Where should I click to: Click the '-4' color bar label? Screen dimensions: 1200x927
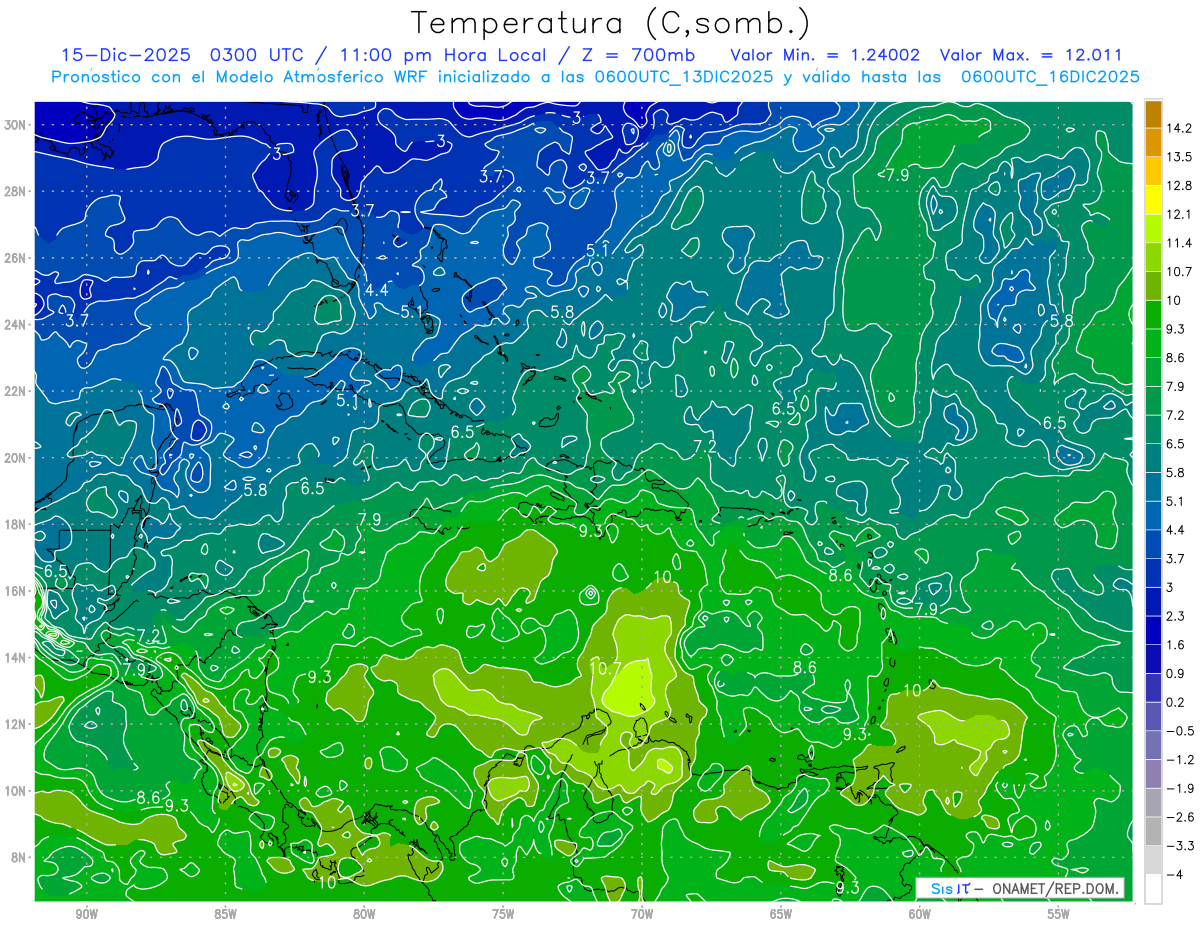pyautogui.click(x=1174, y=874)
